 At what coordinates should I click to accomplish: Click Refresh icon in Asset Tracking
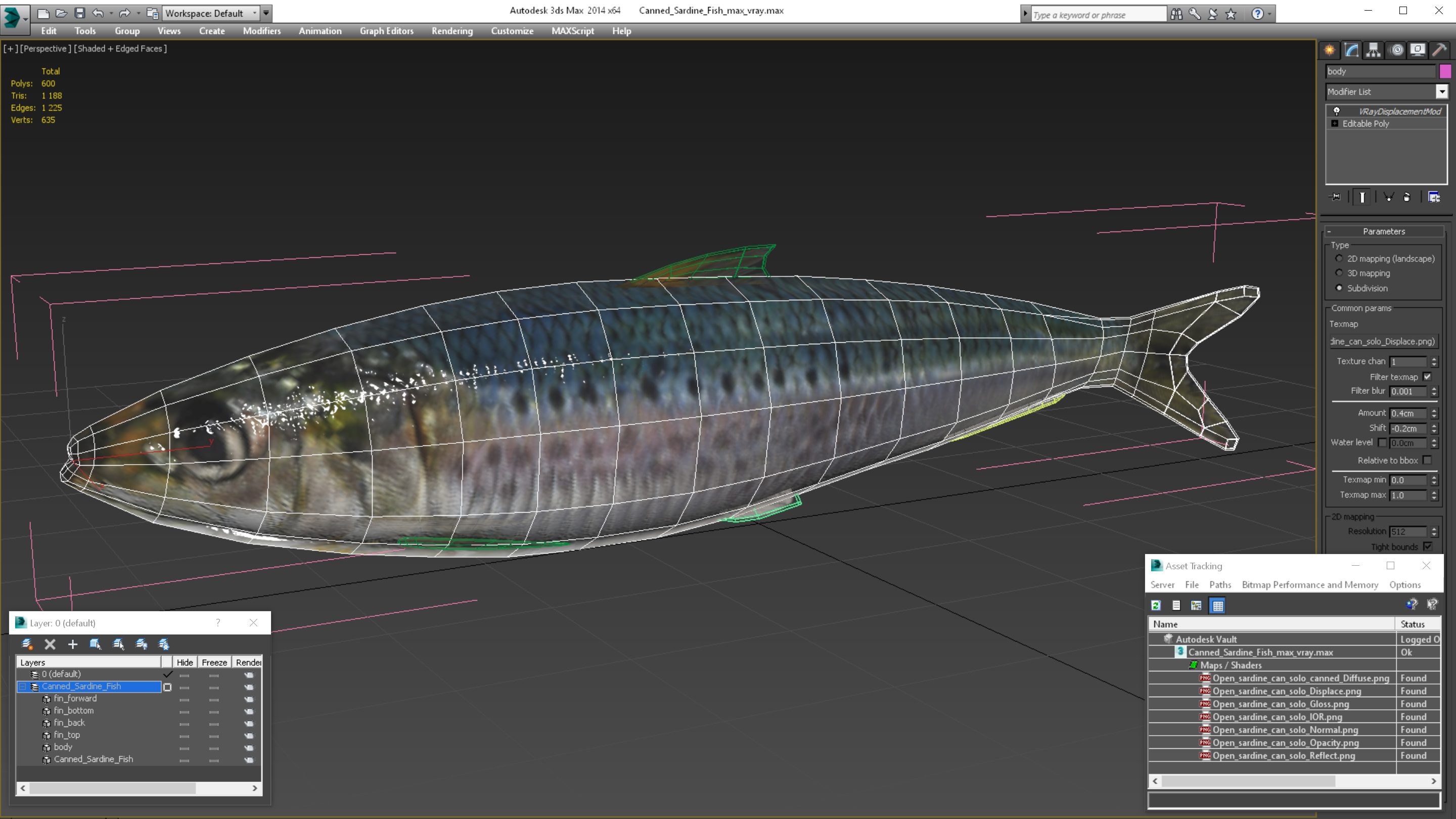(x=1156, y=605)
